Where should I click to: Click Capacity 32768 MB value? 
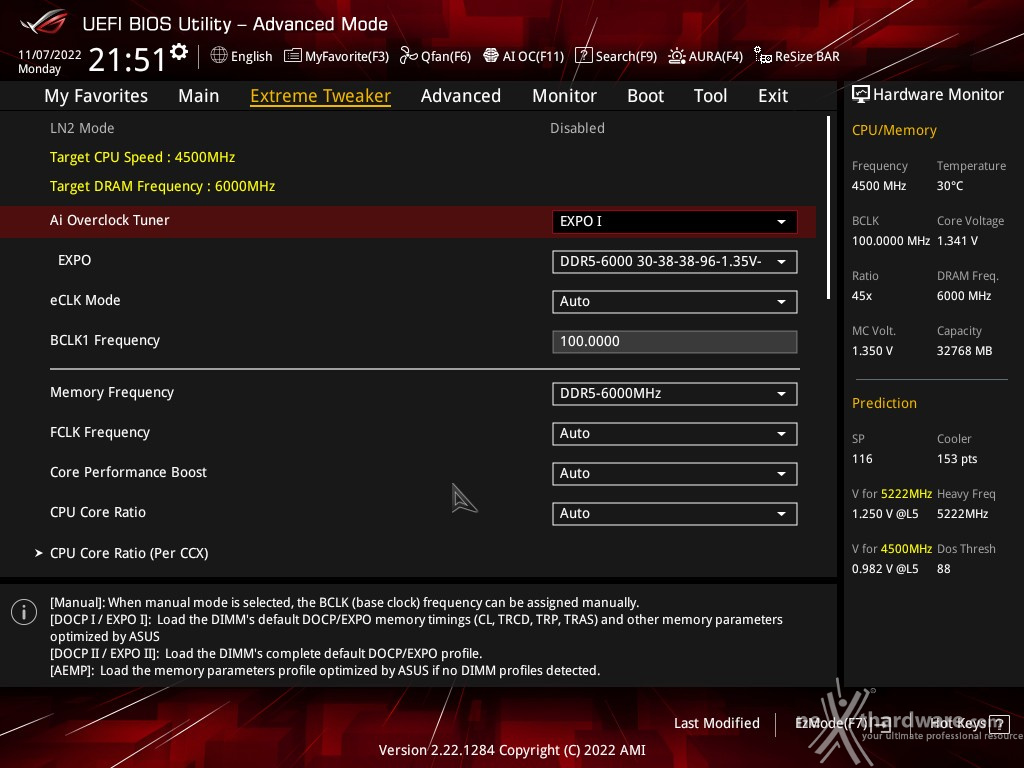[x=964, y=351]
